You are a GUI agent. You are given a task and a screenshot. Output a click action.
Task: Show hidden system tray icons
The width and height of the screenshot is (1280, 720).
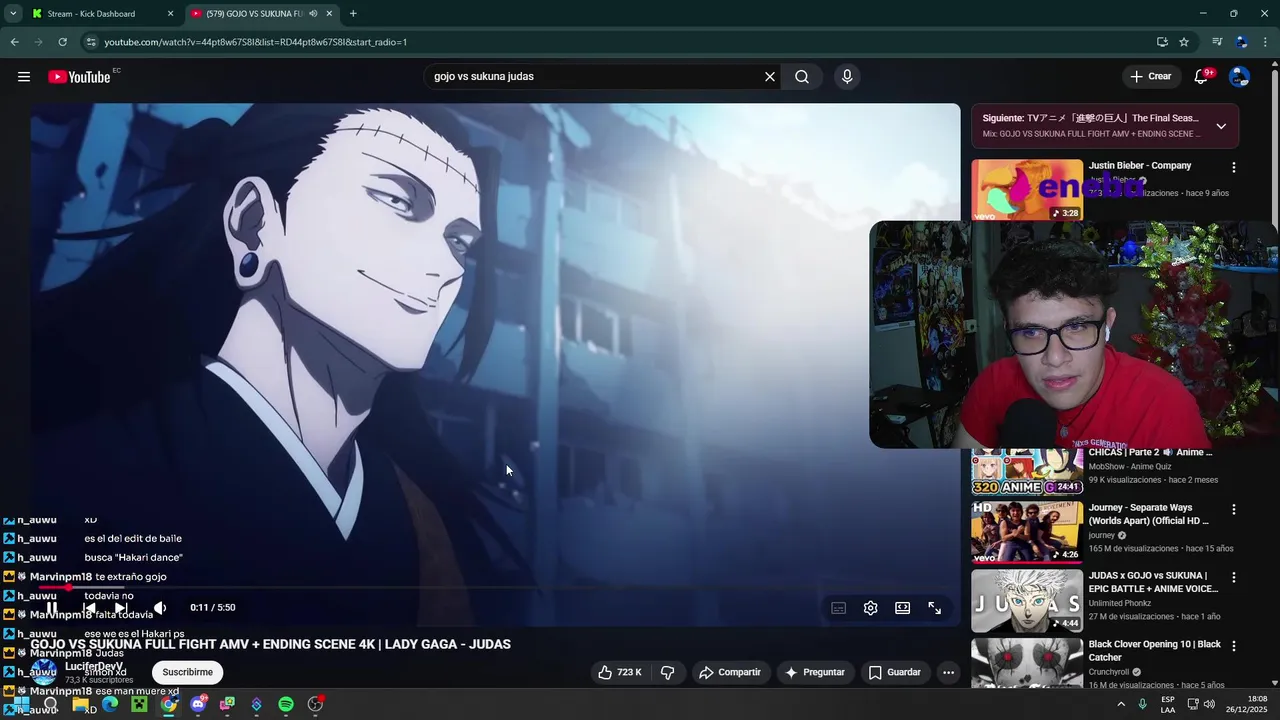1121,705
